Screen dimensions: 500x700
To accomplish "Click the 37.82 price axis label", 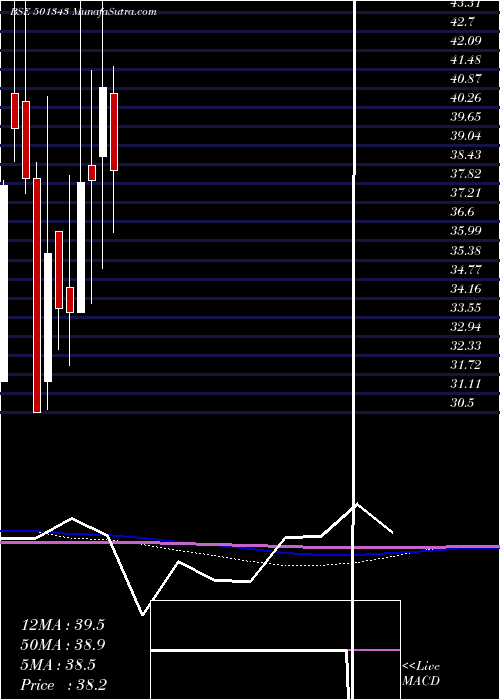I will click(x=466, y=174).
